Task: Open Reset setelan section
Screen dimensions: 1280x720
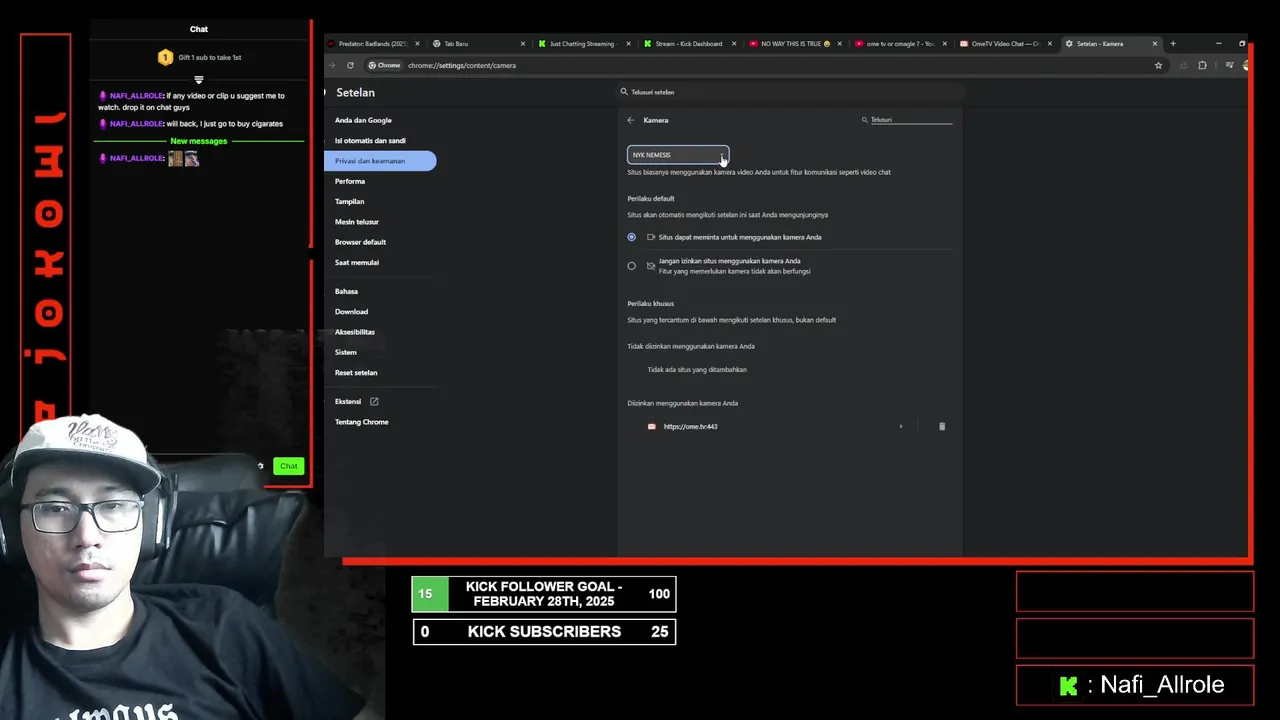Action: coord(356,373)
